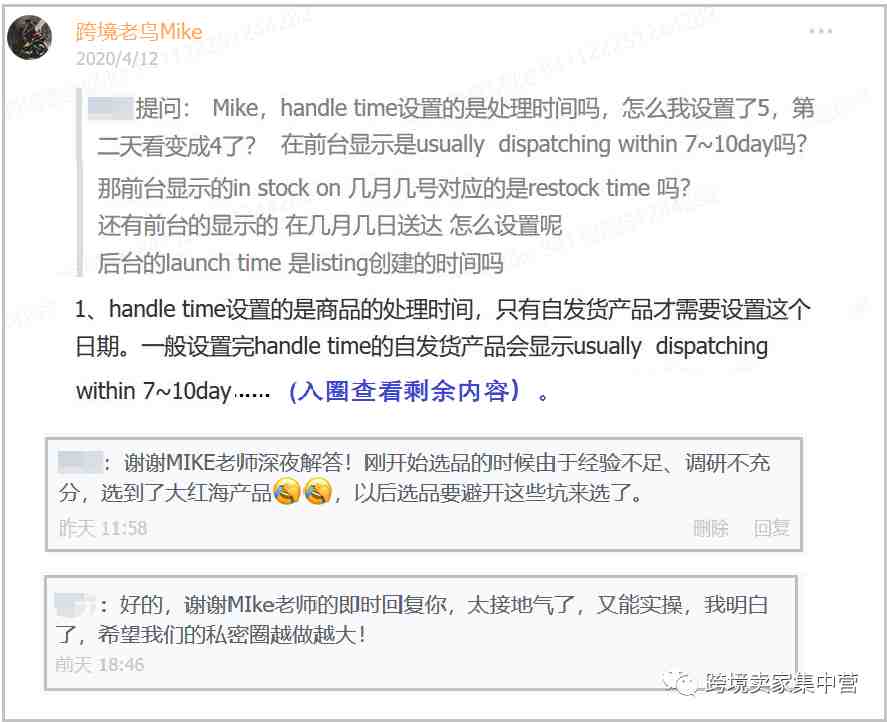The height and width of the screenshot is (722, 887).
Task: Open the first comment about 大红海产品
Action: tap(424, 493)
